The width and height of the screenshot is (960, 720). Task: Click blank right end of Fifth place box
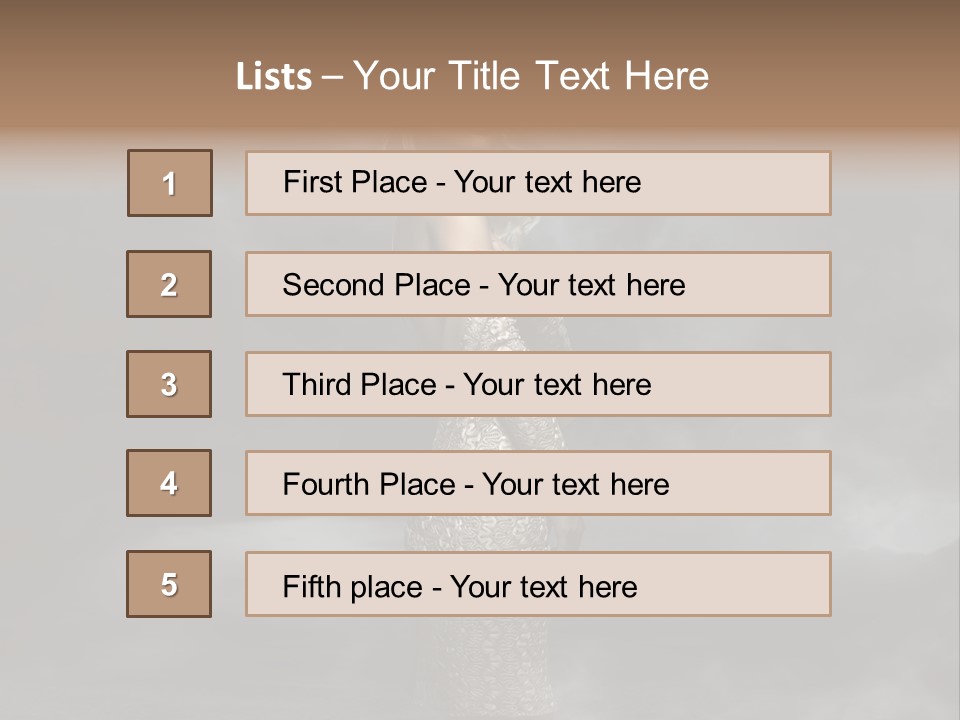pos(735,584)
